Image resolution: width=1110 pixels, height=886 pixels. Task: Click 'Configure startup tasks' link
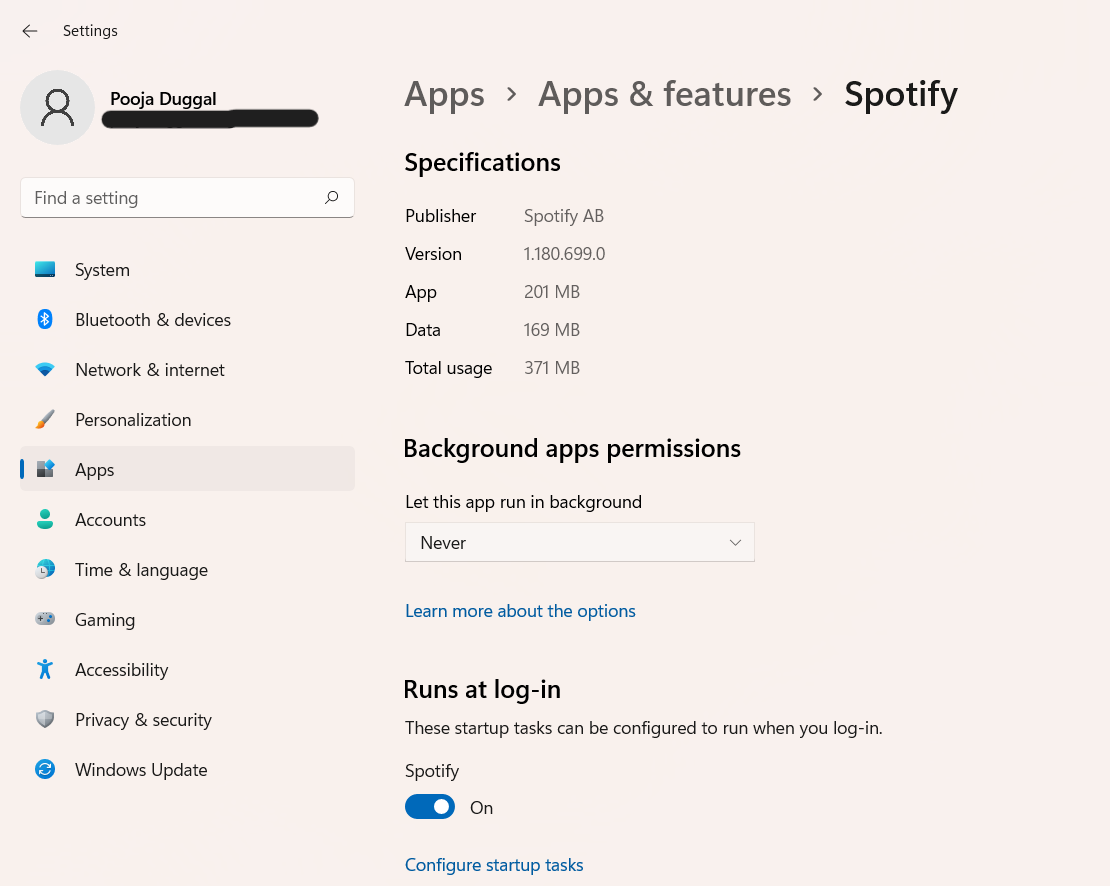[x=494, y=865]
